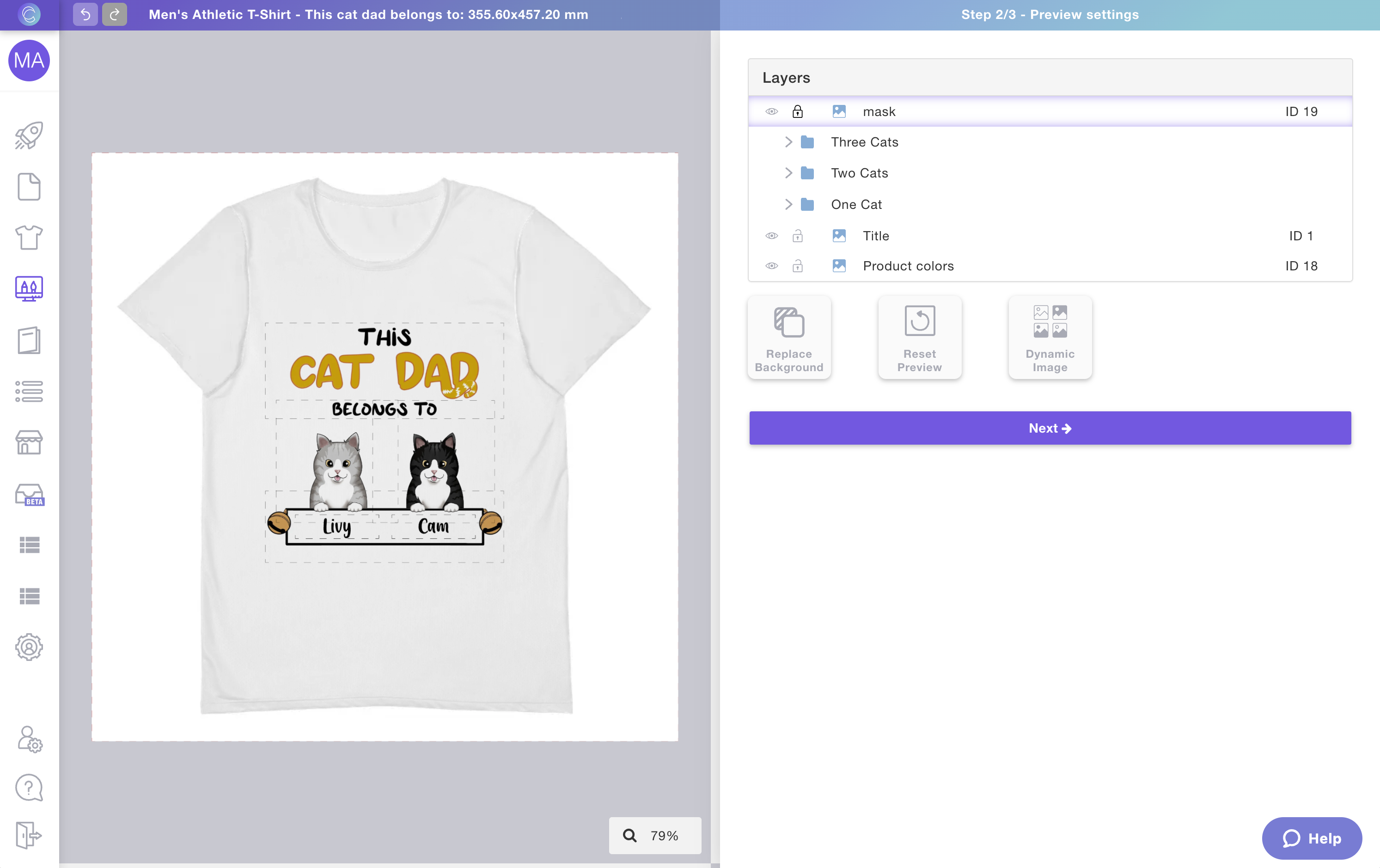Image resolution: width=1380 pixels, height=868 pixels.
Task: Open the bulleted list sidebar icon
Action: click(29, 391)
